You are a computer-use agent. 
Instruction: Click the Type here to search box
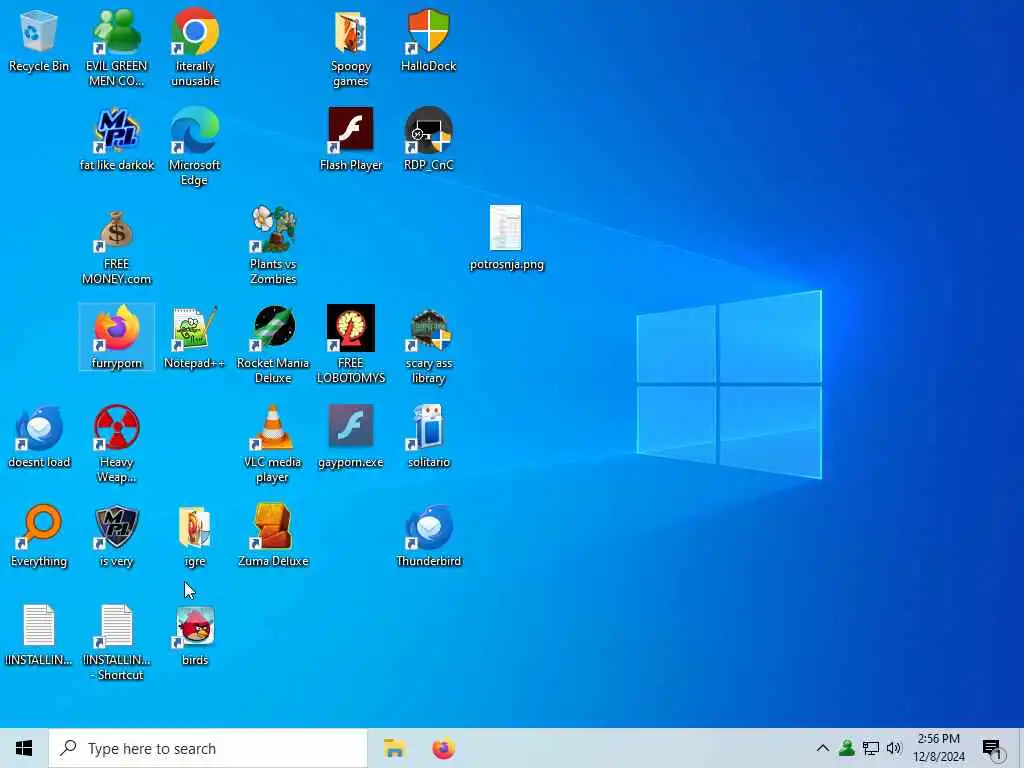pos(208,748)
